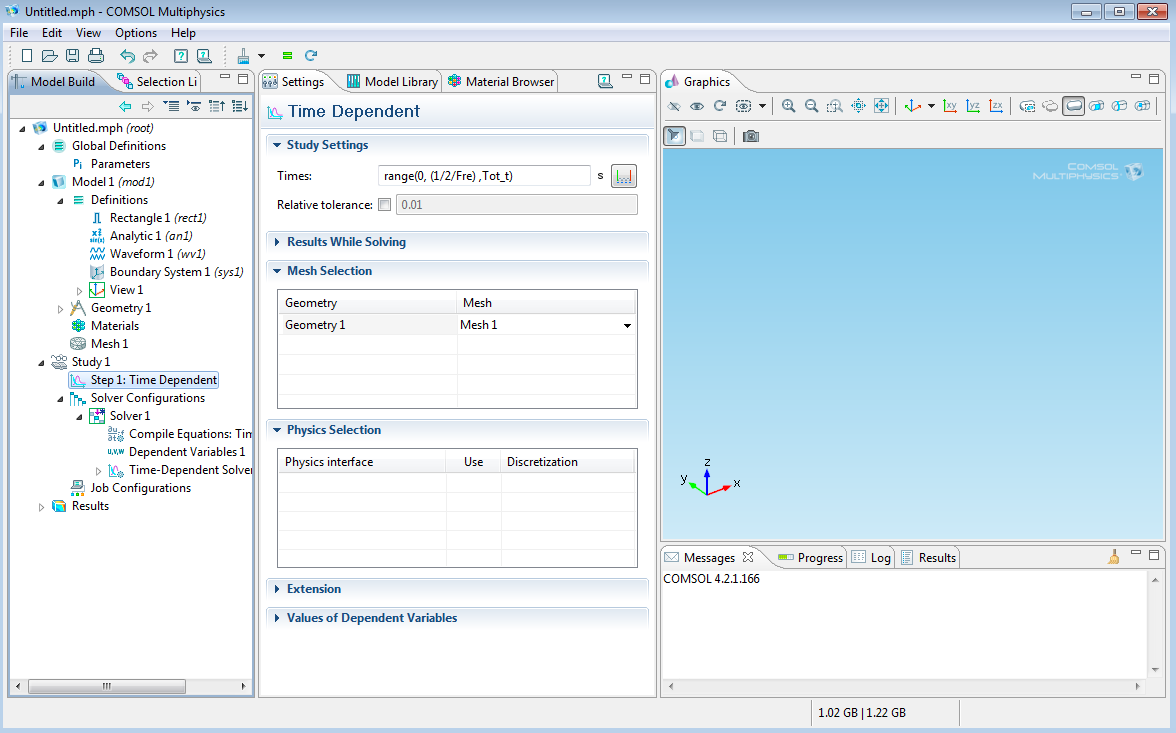Open the Log tab

[872, 557]
